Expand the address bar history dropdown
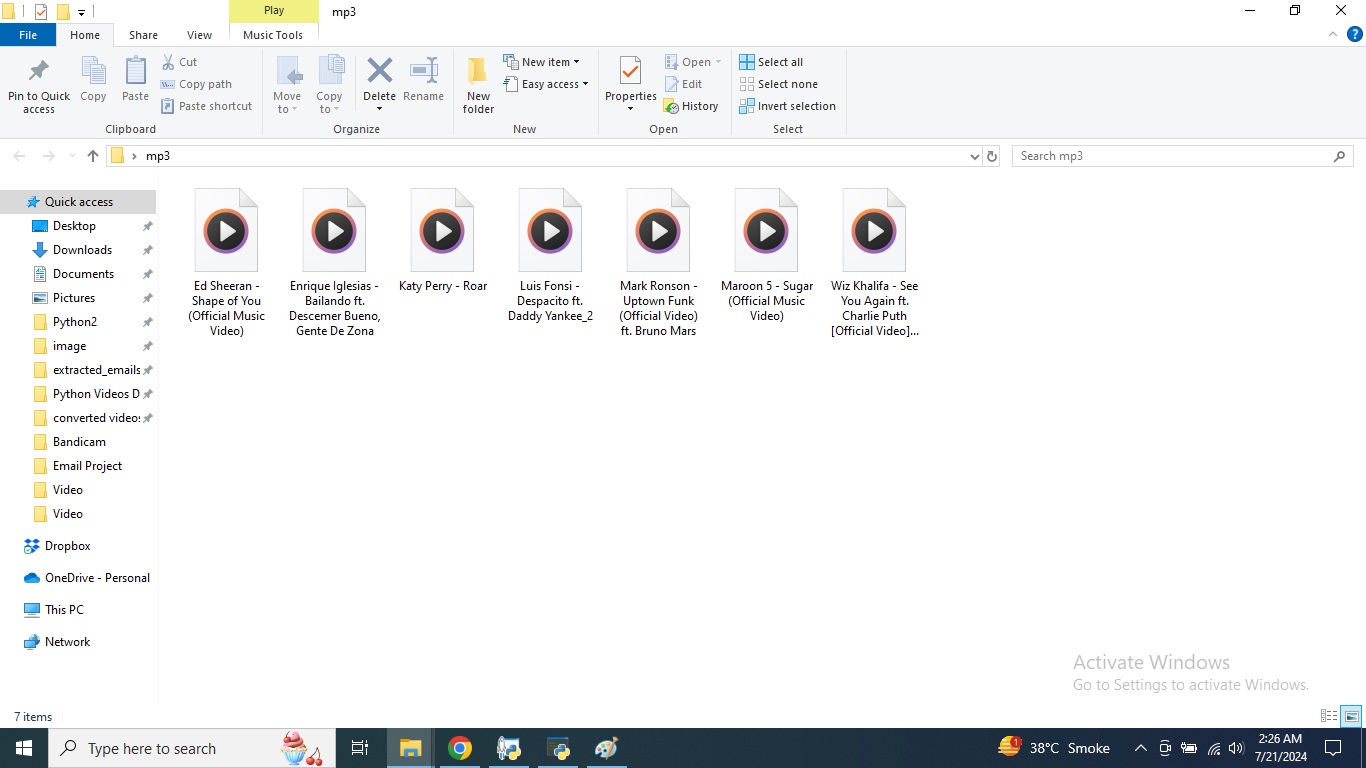The image size is (1366, 768). [975, 156]
